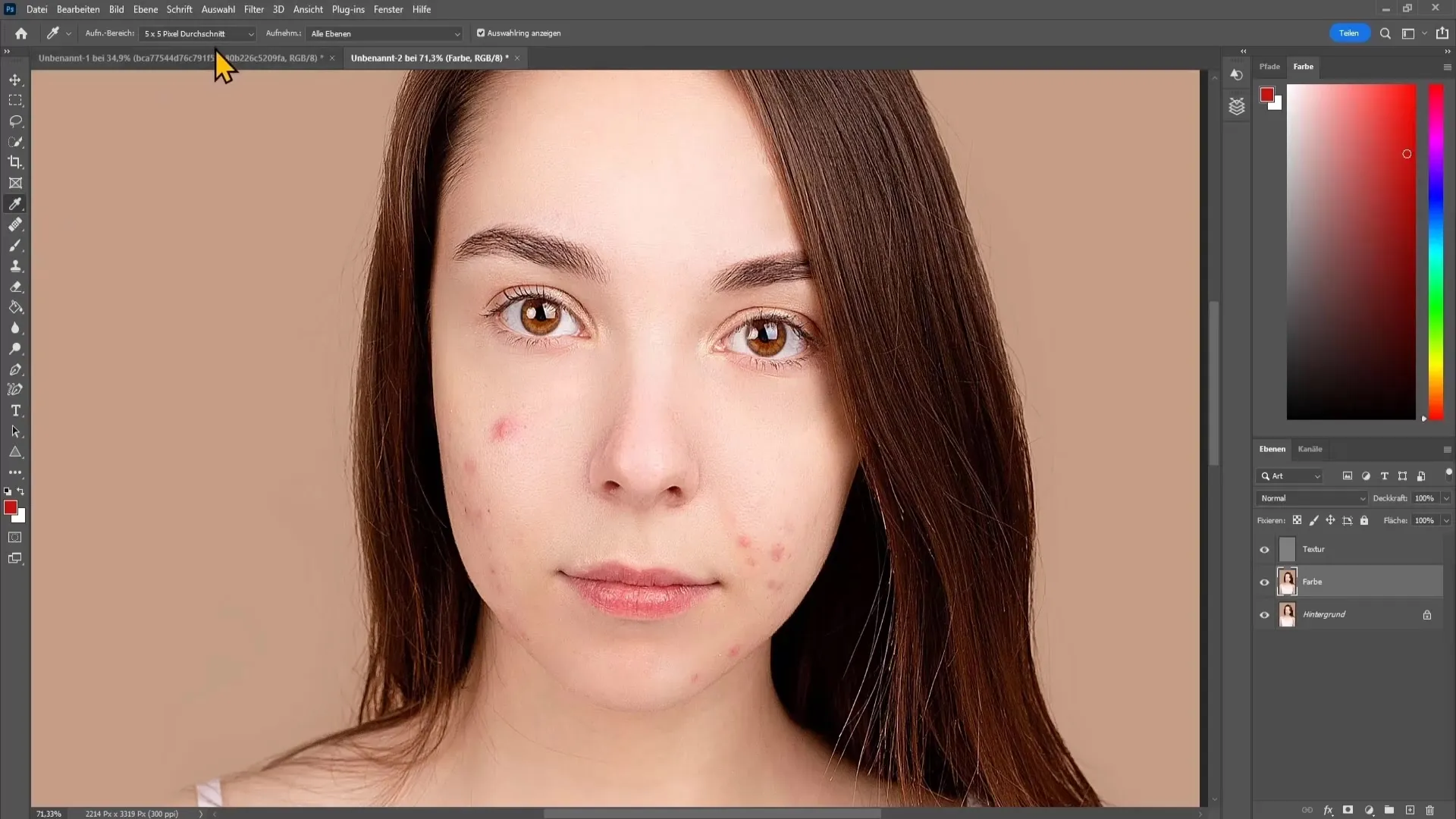1456x819 pixels.
Task: Select the Healing Brush tool
Action: [15, 225]
